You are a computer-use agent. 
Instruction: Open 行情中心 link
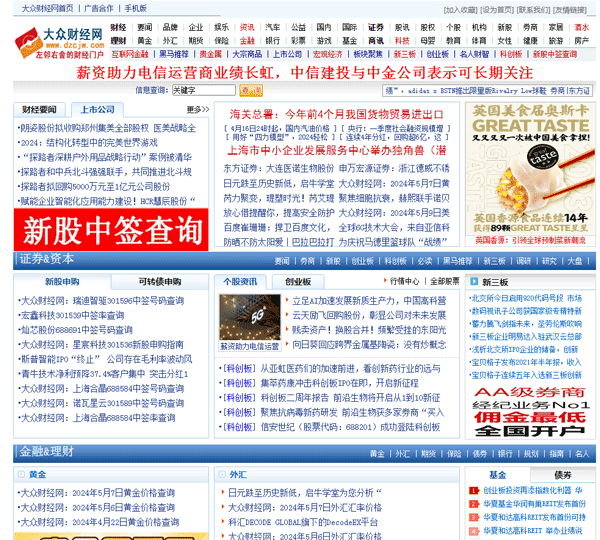(x=404, y=281)
